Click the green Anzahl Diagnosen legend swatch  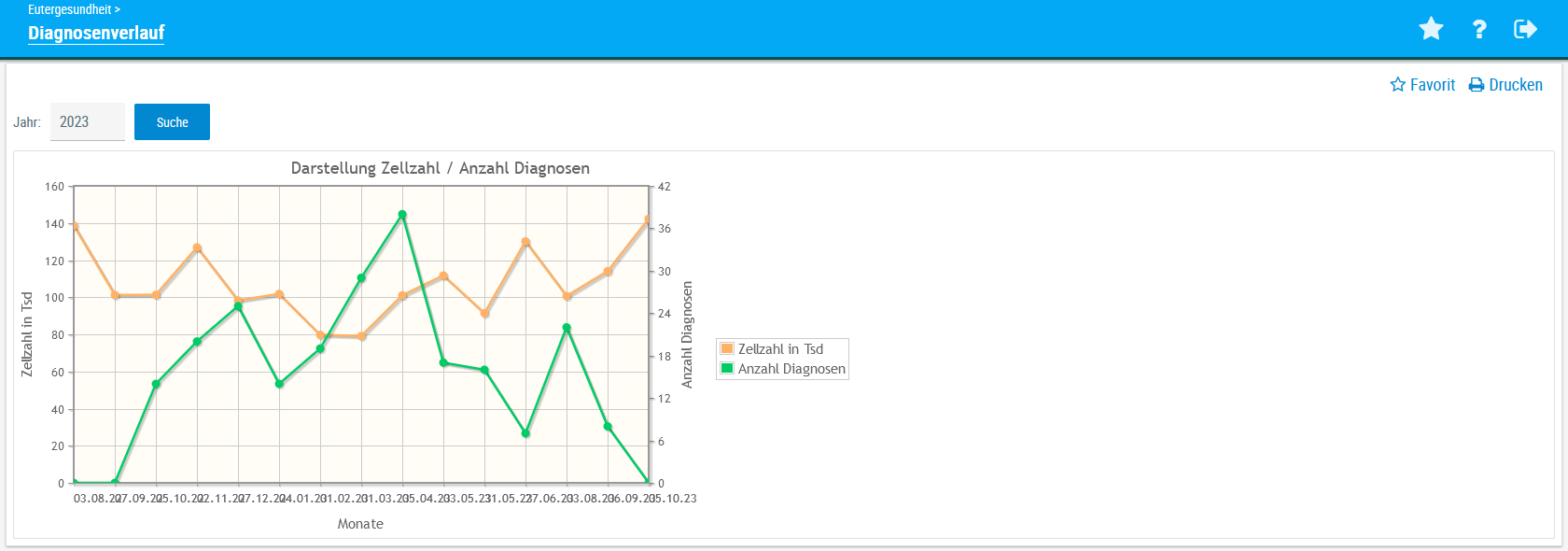[727, 368]
